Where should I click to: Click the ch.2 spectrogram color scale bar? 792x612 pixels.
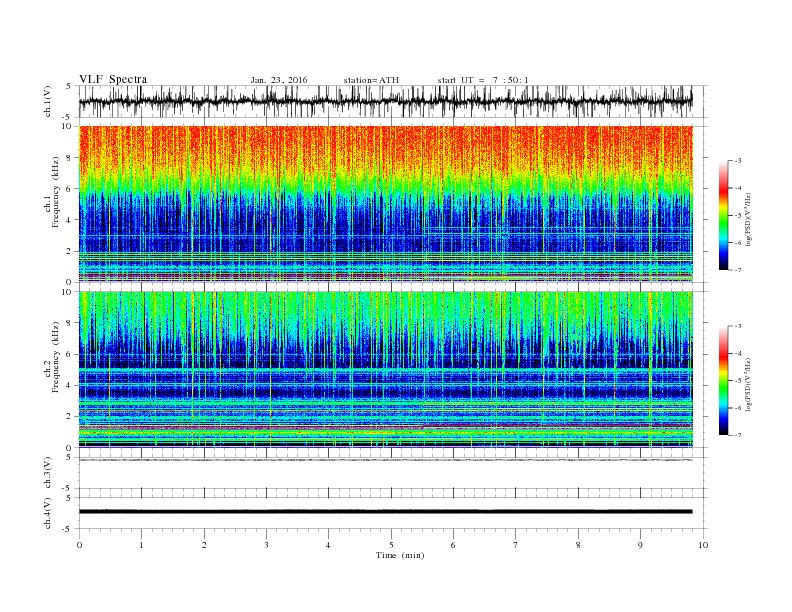(x=723, y=381)
